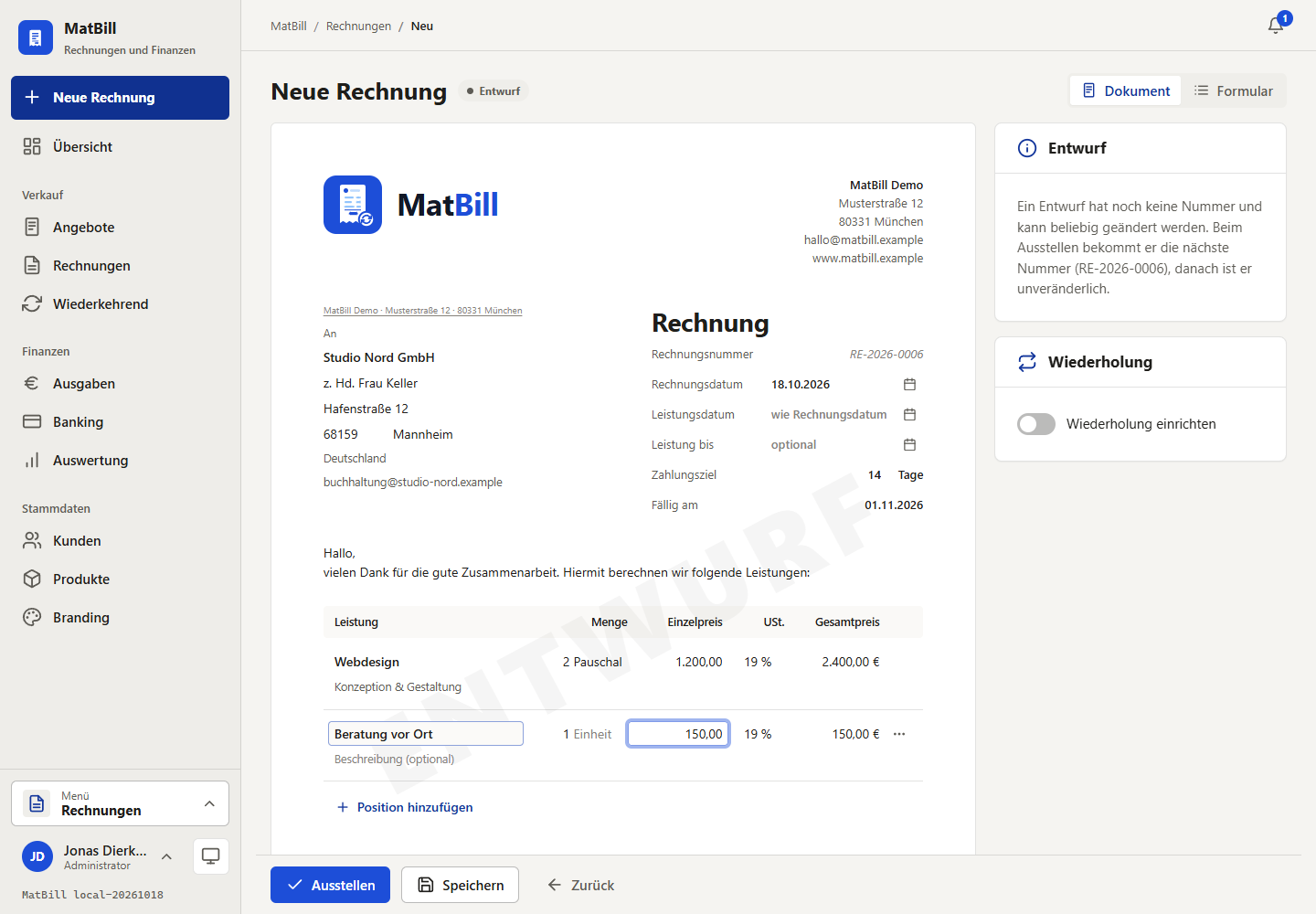Screen dimensions: 1316x914
Task: Open calendar picker for Leistung bis
Action: pos(909,445)
